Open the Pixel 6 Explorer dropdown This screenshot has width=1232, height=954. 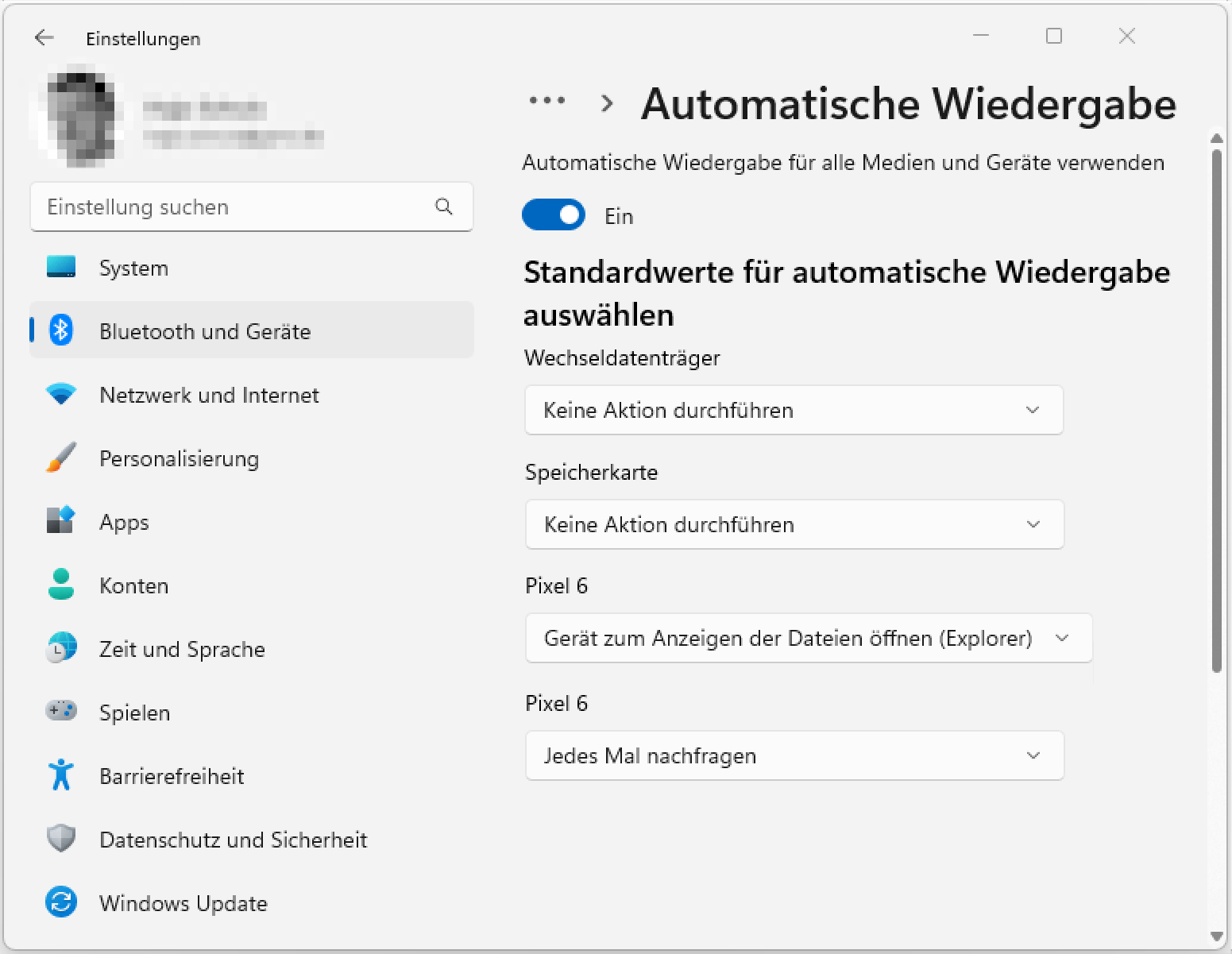pyautogui.click(x=808, y=638)
